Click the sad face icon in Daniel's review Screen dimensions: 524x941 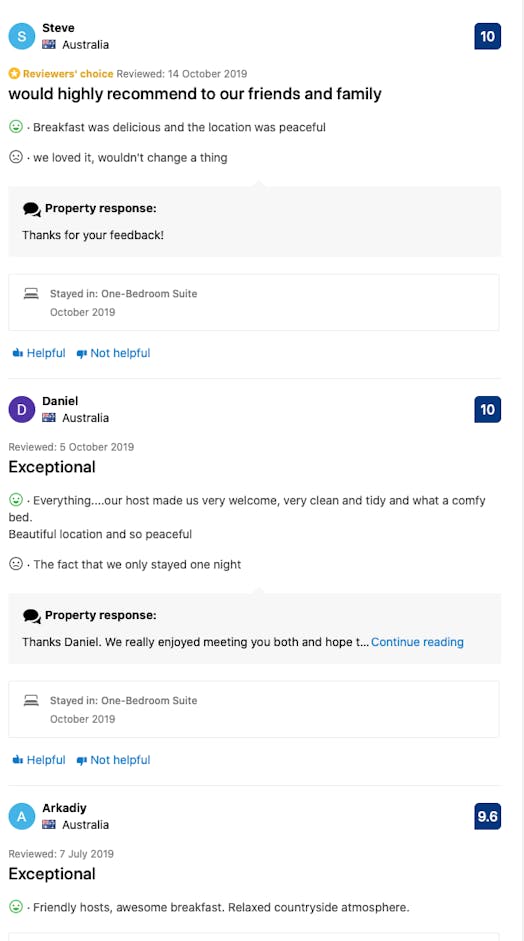(16, 564)
